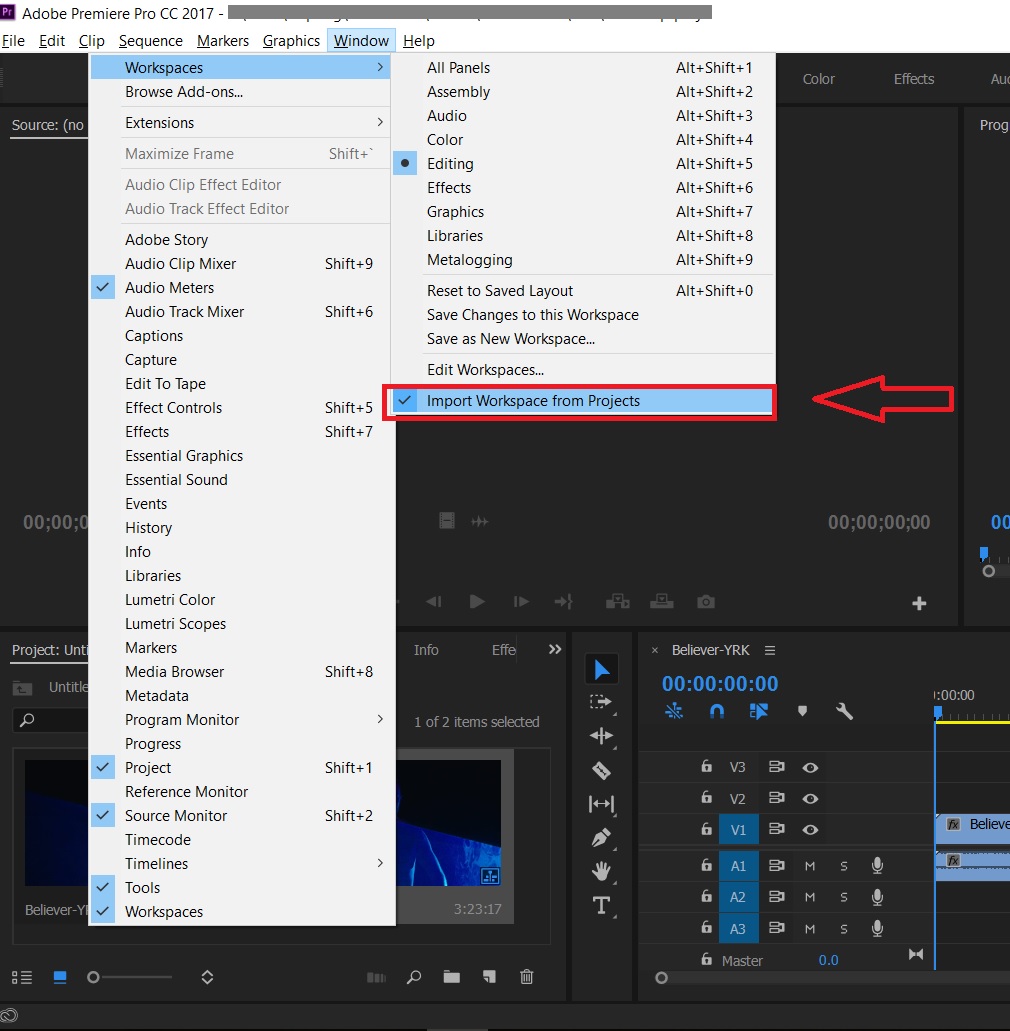Click the Find magnifier in Project panel
The height and width of the screenshot is (1031, 1010).
pyautogui.click(x=414, y=978)
